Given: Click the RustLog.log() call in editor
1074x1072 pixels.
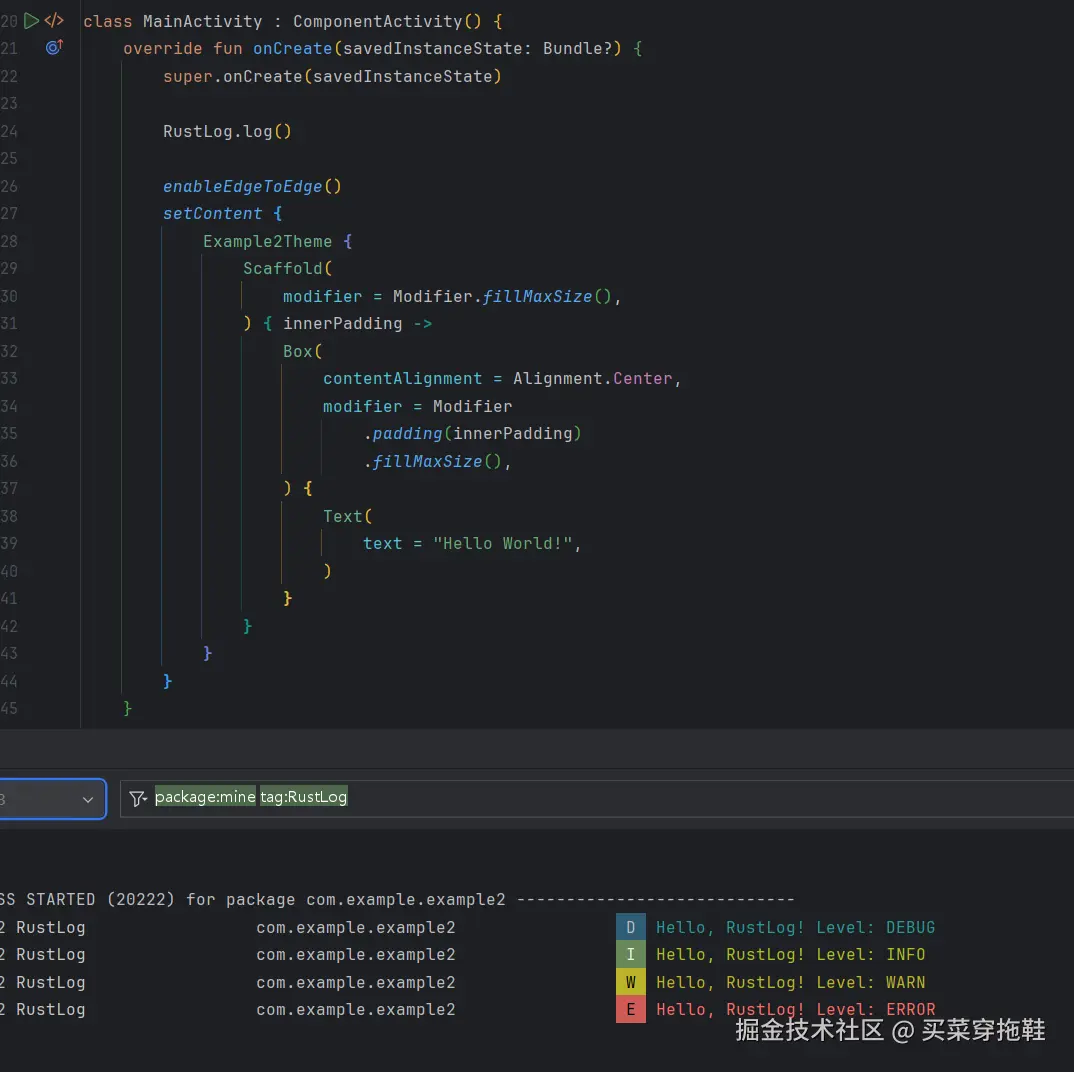Looking at the screenshot, I should (x=227, y=132).
